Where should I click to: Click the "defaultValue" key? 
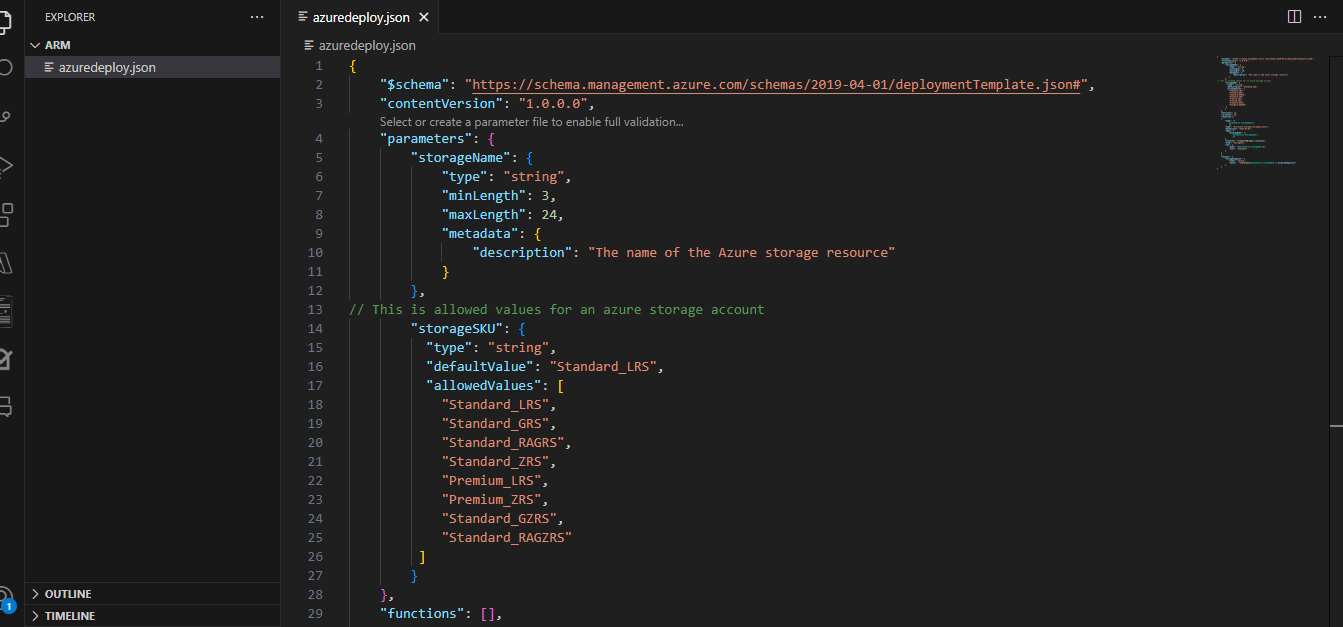pyautogui.click(x=479, y=367)
